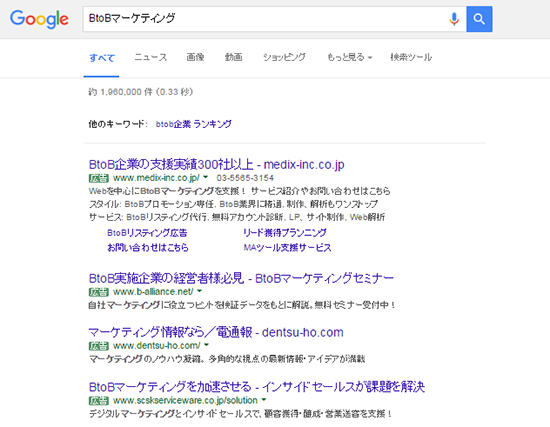Expand dropdown arrow next to www.scskserviceware.co.jp/solution
550x427 pixels.
264,400
